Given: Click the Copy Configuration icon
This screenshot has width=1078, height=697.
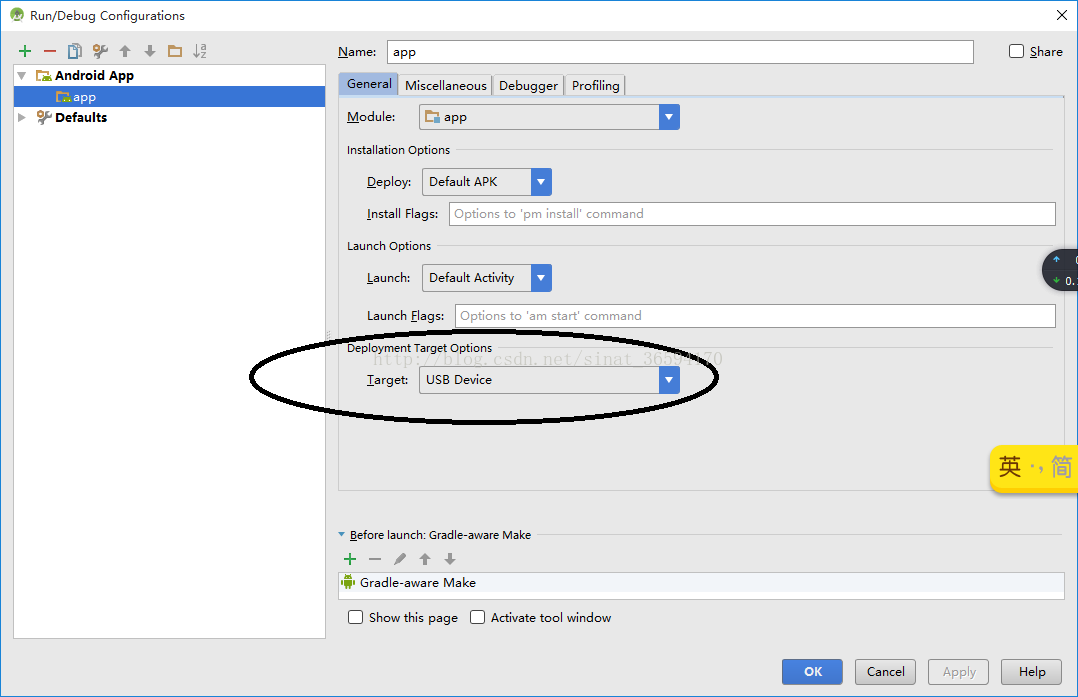Looking at the screenshot, I should 75,51.
